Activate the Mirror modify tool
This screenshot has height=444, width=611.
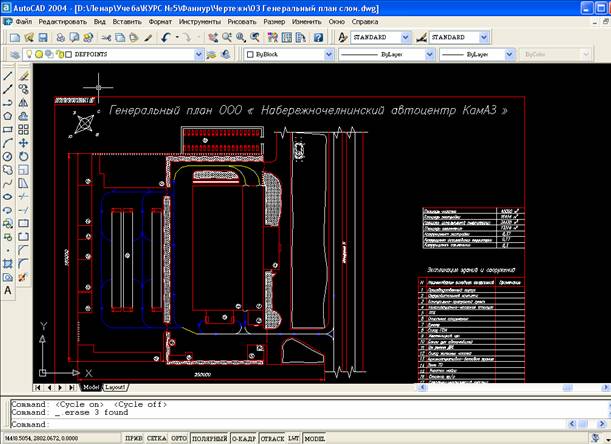(23, 103)
